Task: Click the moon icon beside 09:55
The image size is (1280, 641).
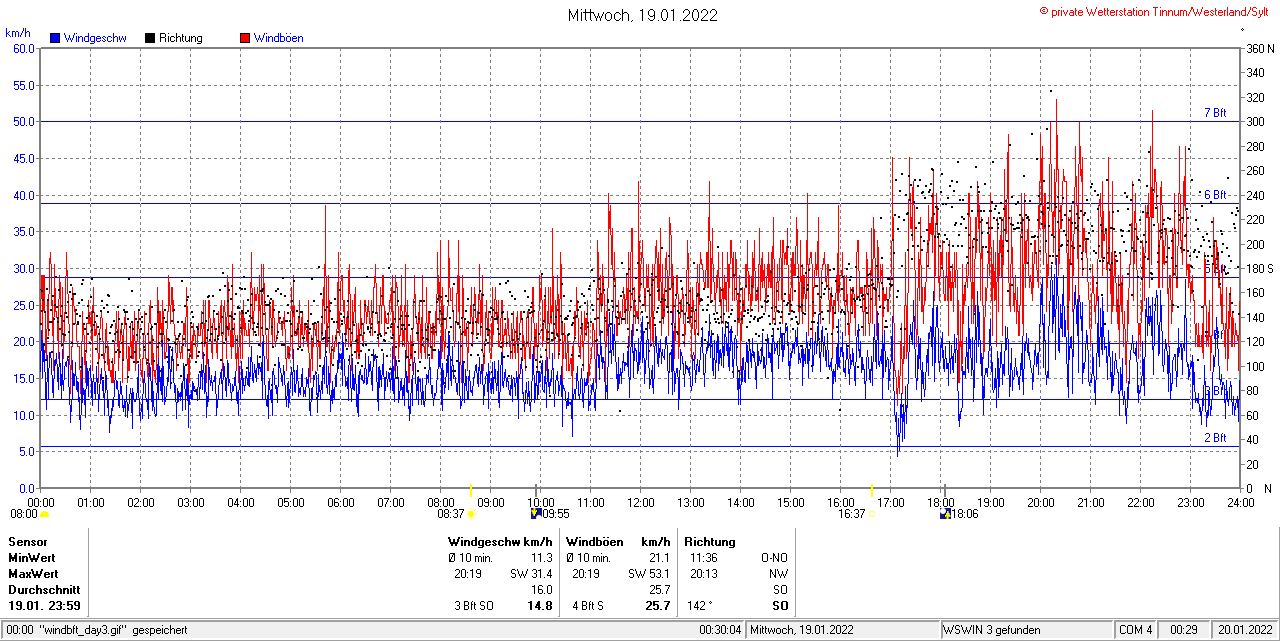Action: tap(535, 514)
